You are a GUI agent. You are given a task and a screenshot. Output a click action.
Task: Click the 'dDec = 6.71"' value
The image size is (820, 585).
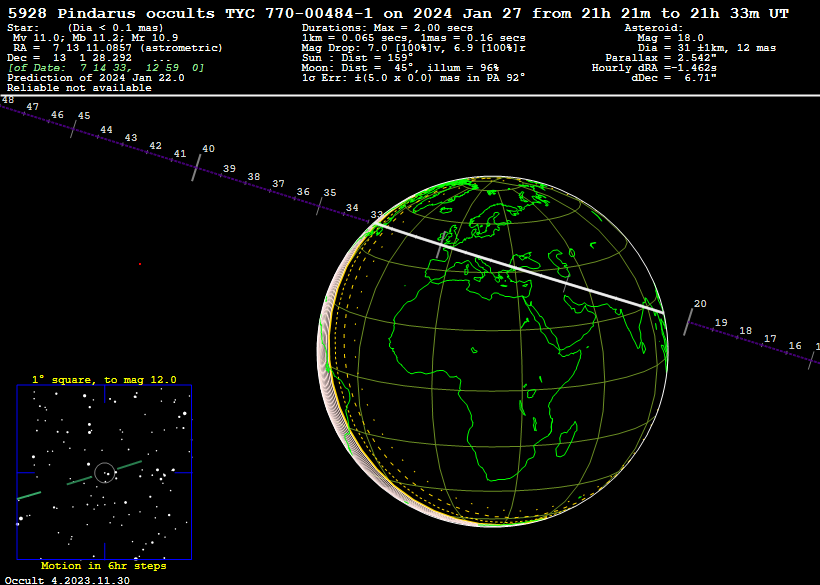[674, 78]
